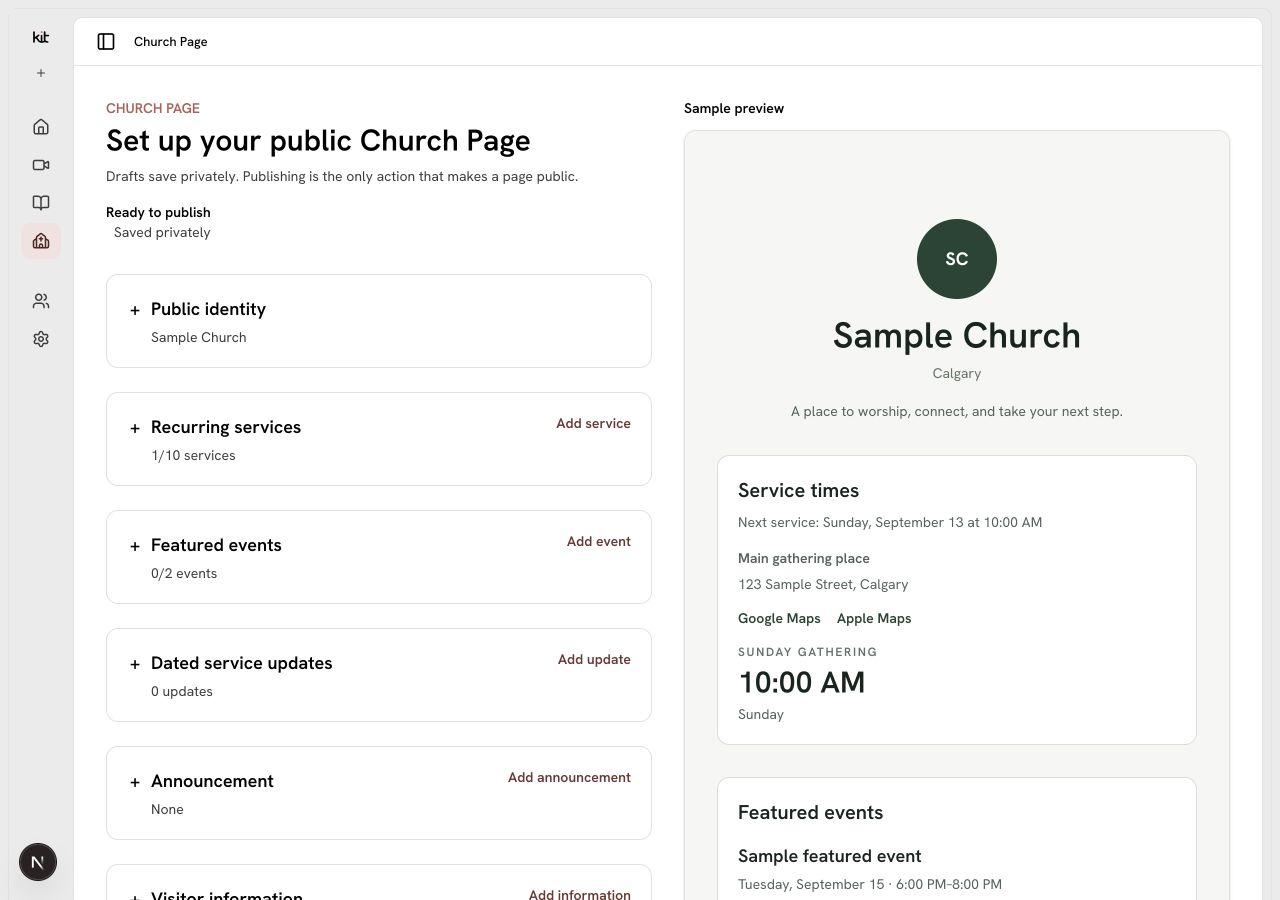Click the 'Service times' card heading
The height and width of the screenshot is (900, 1280).
799,491
